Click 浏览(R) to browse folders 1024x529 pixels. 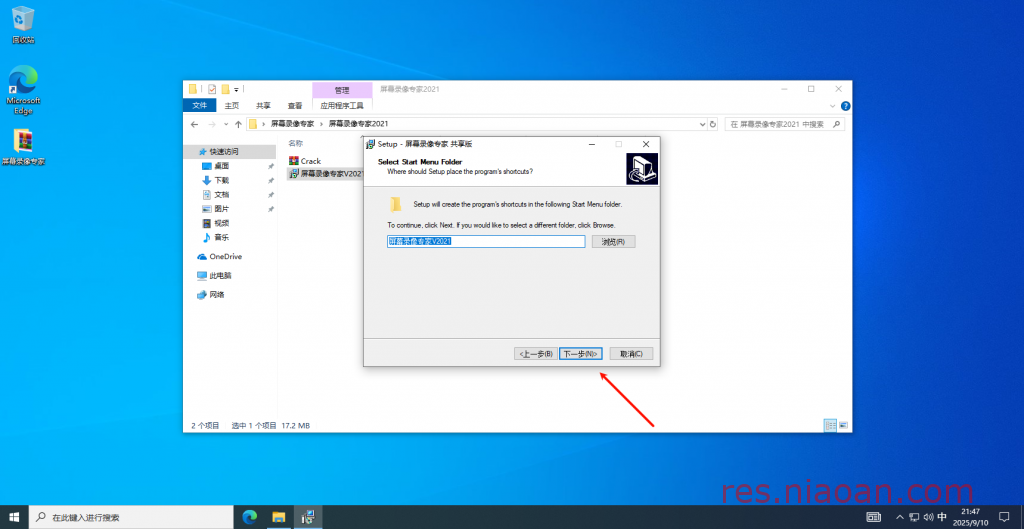click(x=613, y=242)
